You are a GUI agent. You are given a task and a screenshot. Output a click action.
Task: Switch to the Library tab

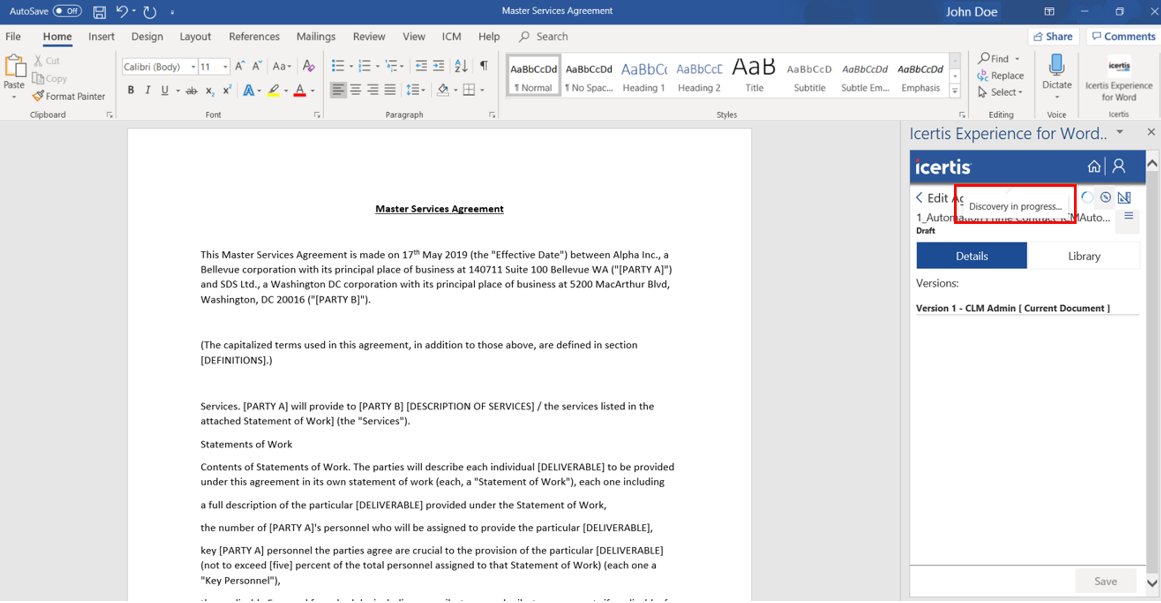[x=1083, y=256]
